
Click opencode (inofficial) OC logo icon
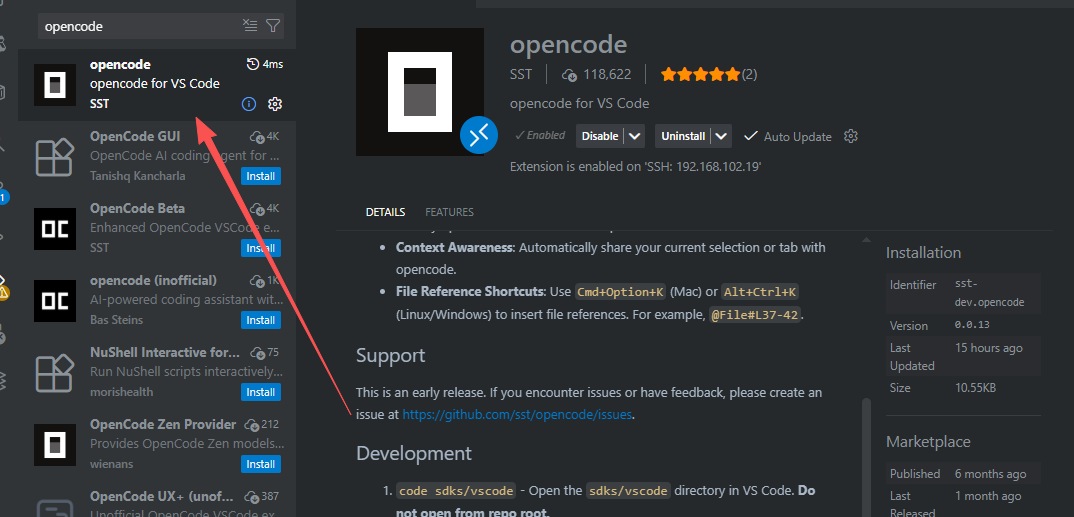55,301
